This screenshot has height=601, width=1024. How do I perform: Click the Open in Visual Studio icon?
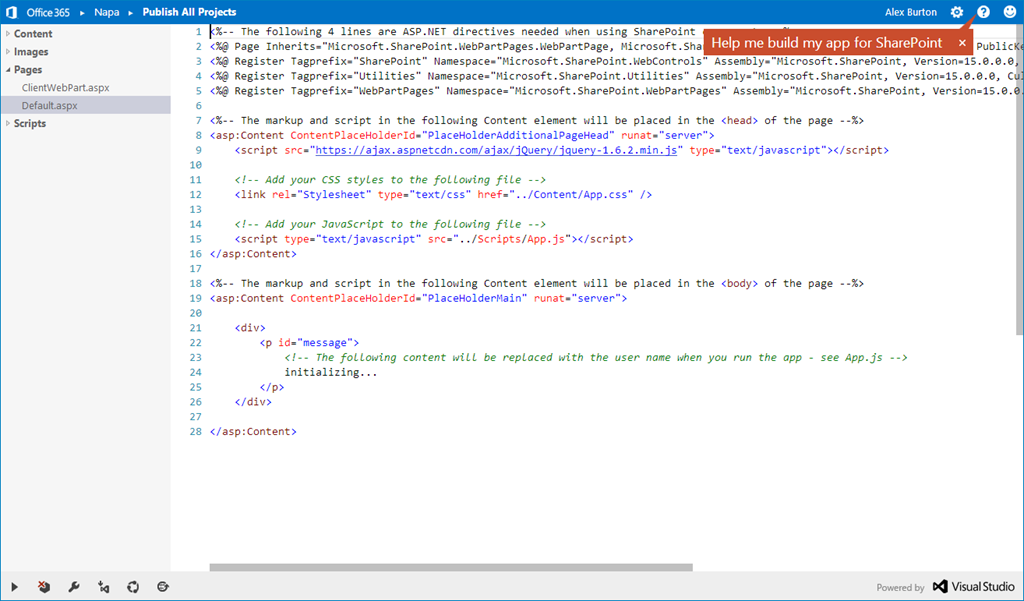pos(103,587)
